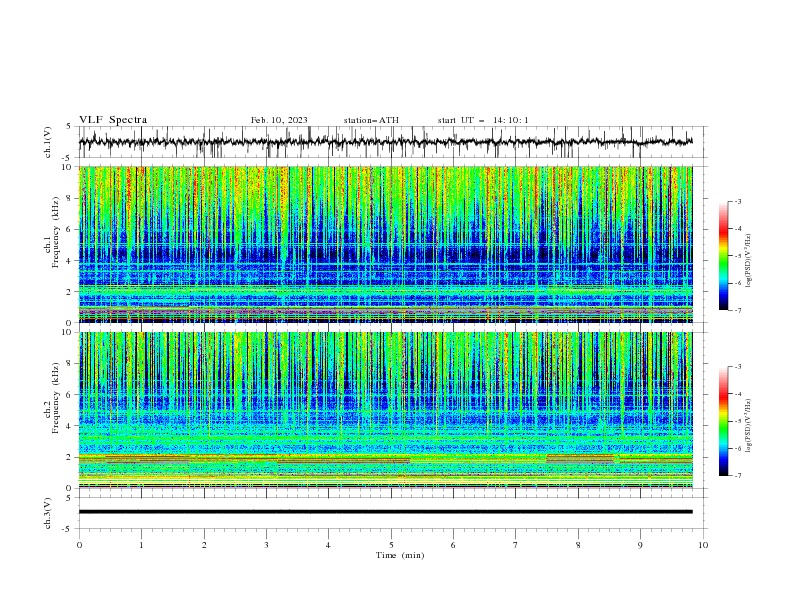Click the ch.2 colorbar log(PSD) label
Screen dimensions: 792x612
coord(749,426)
